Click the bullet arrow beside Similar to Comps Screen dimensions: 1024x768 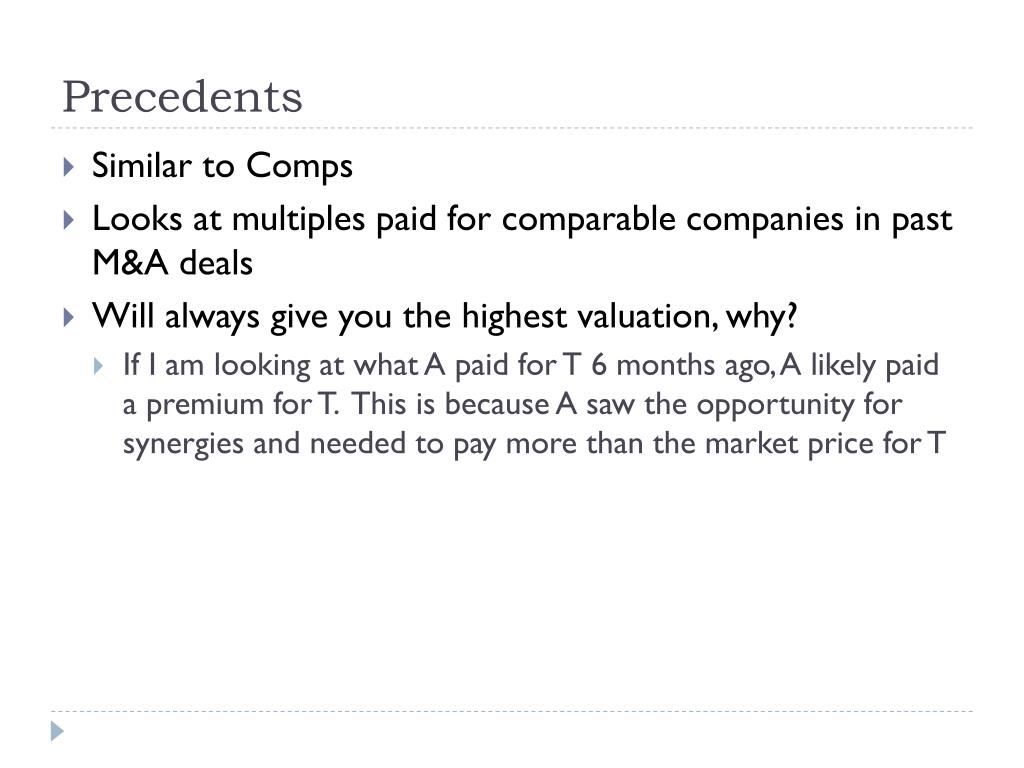coord(67,166)
